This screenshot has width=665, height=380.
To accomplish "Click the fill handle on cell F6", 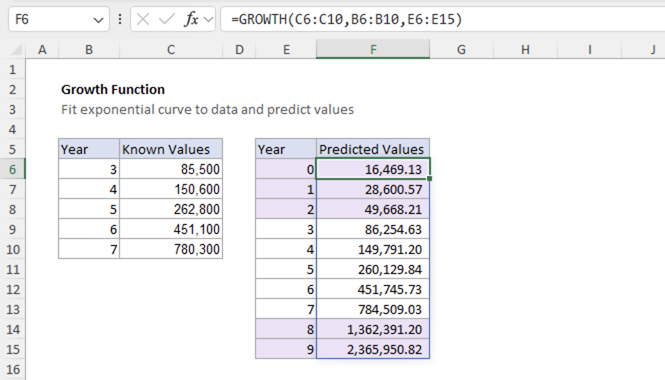I will tap(430, 179).
